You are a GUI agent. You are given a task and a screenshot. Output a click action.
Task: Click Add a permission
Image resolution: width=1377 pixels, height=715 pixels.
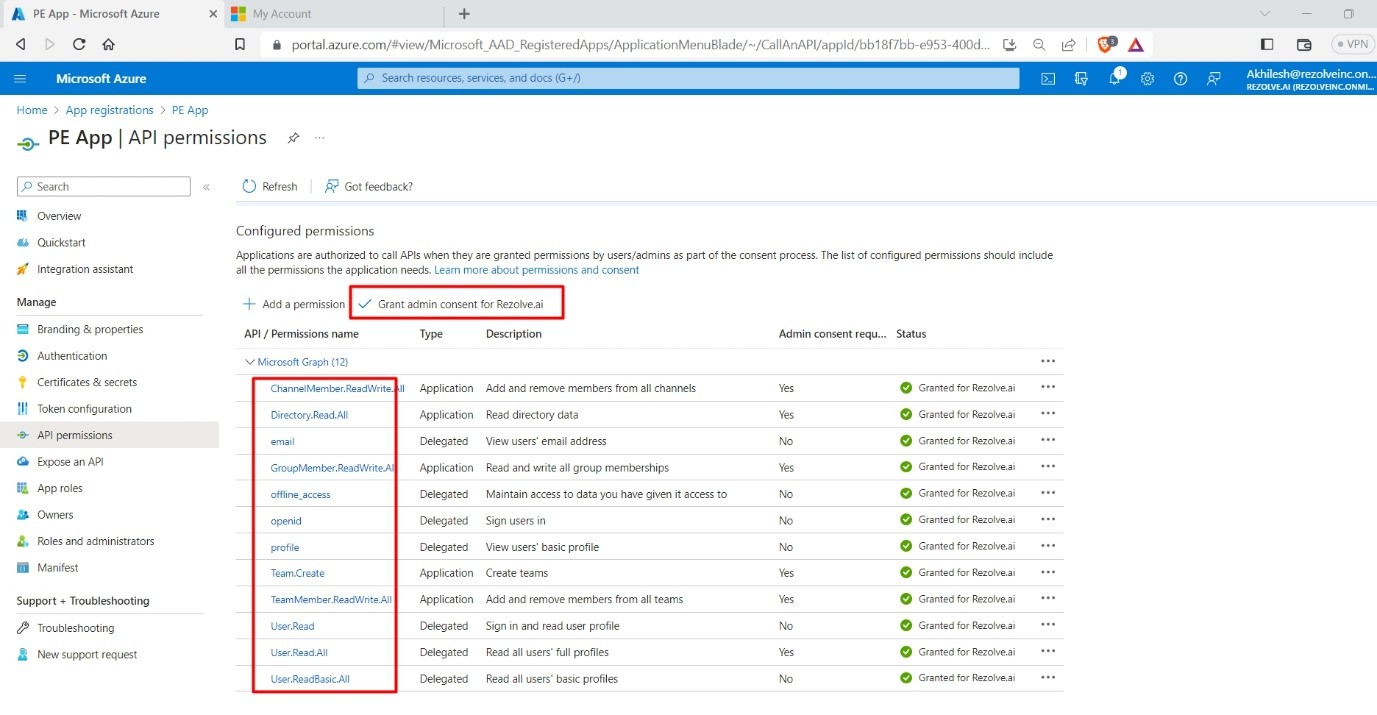click(x=294, y=304)
